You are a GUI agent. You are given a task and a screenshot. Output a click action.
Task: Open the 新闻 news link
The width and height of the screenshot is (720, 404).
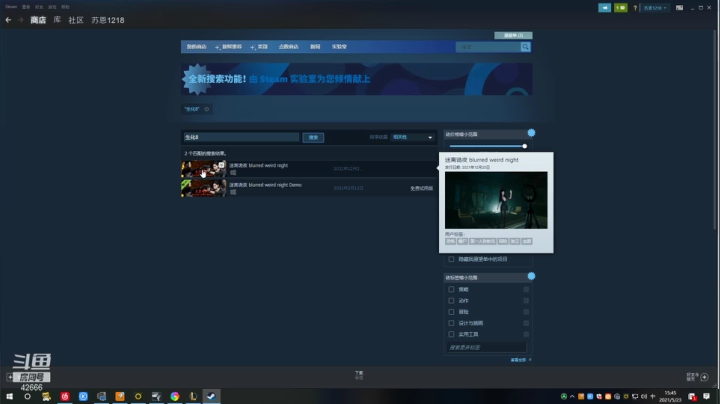pos(315,47)
